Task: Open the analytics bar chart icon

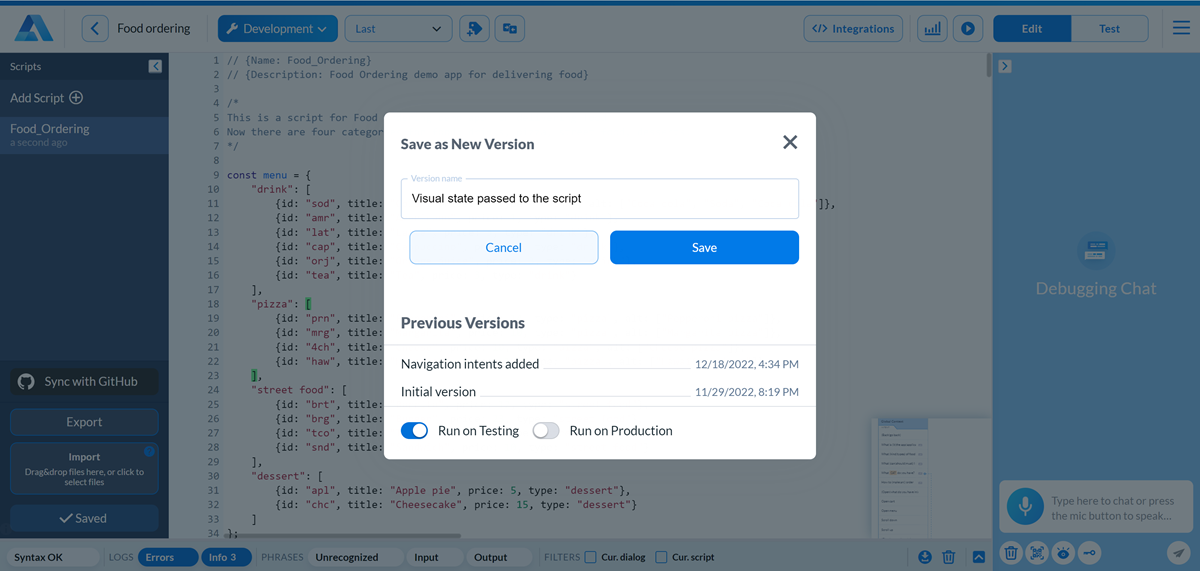Action: tap(932, 29)
